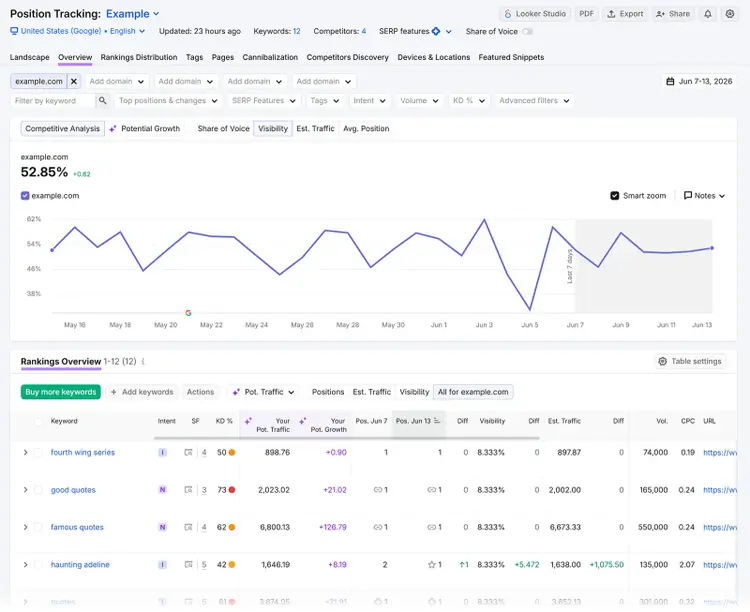The width and height of the screenshot is (750, 612).
Task: Click link icon in famous quotes Pos. Jun 13
Action: coord(431,527)
